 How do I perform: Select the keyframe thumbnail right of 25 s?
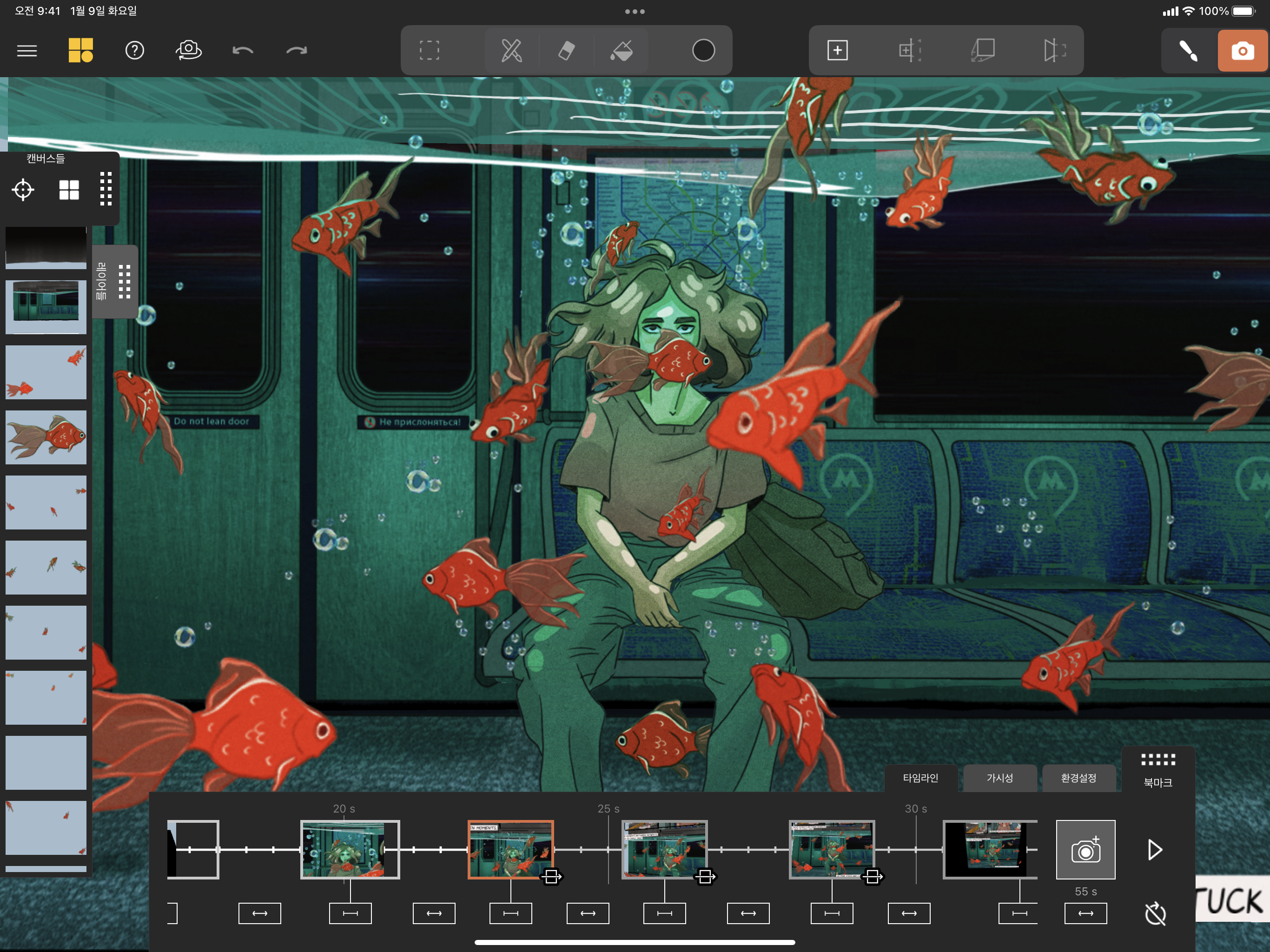(x=665, y=849)
